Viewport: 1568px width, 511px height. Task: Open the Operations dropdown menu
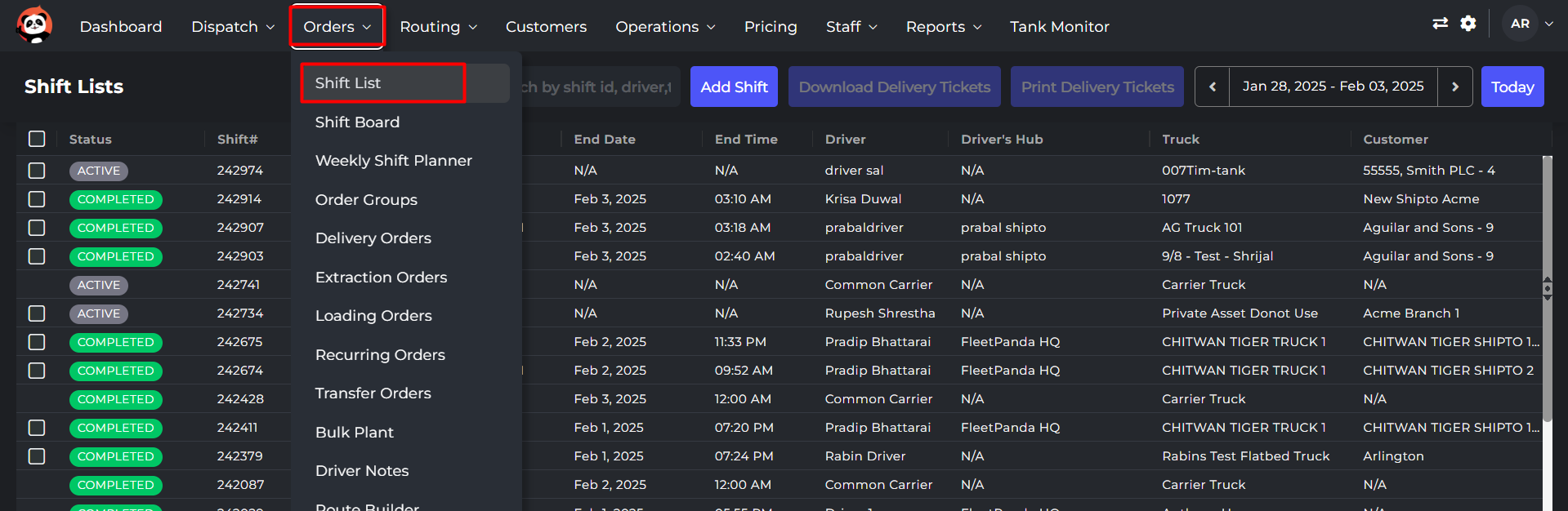click(x=665, y=27)
